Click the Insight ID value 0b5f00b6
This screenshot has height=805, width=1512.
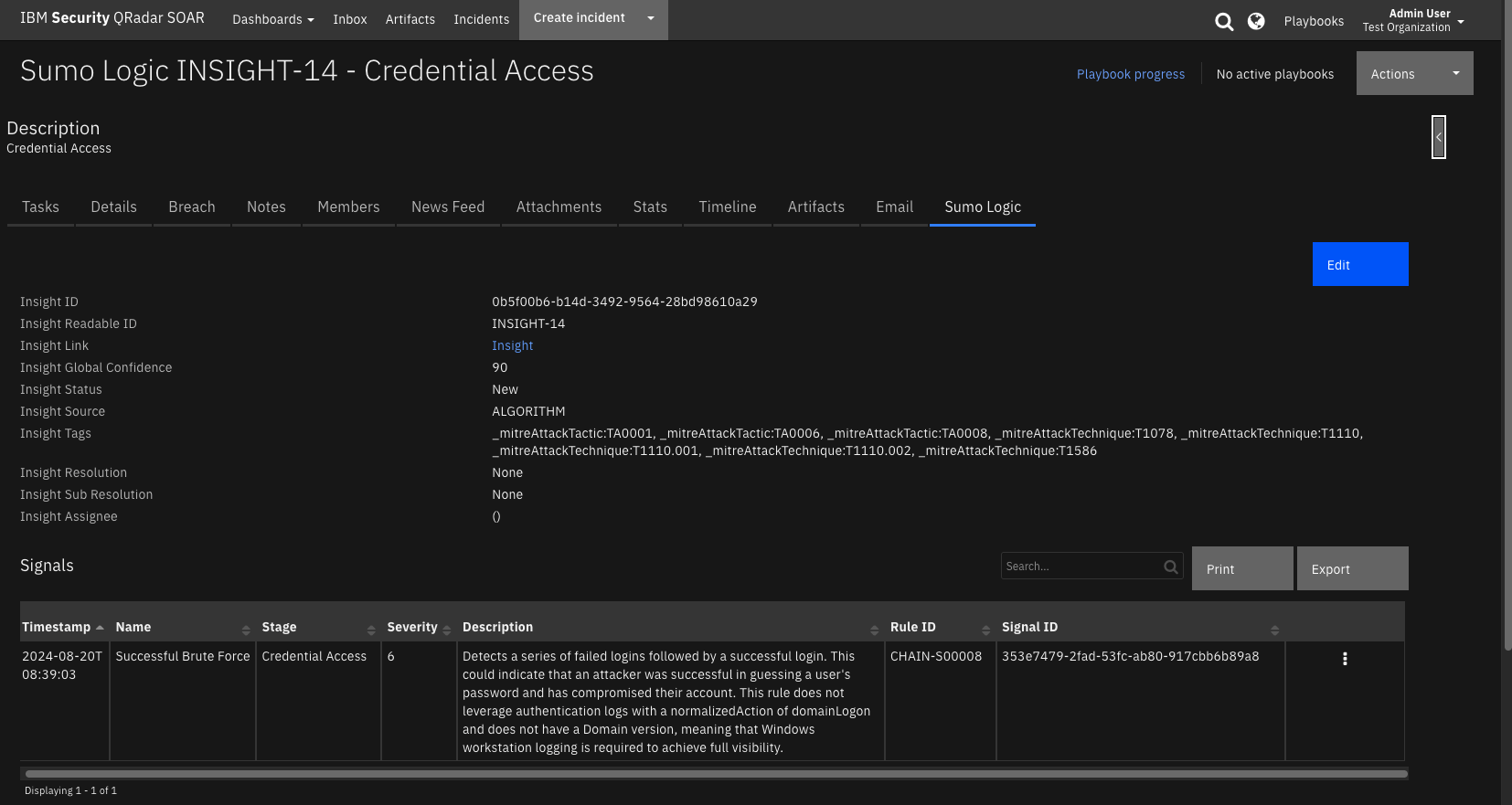(x=624, y=302)
